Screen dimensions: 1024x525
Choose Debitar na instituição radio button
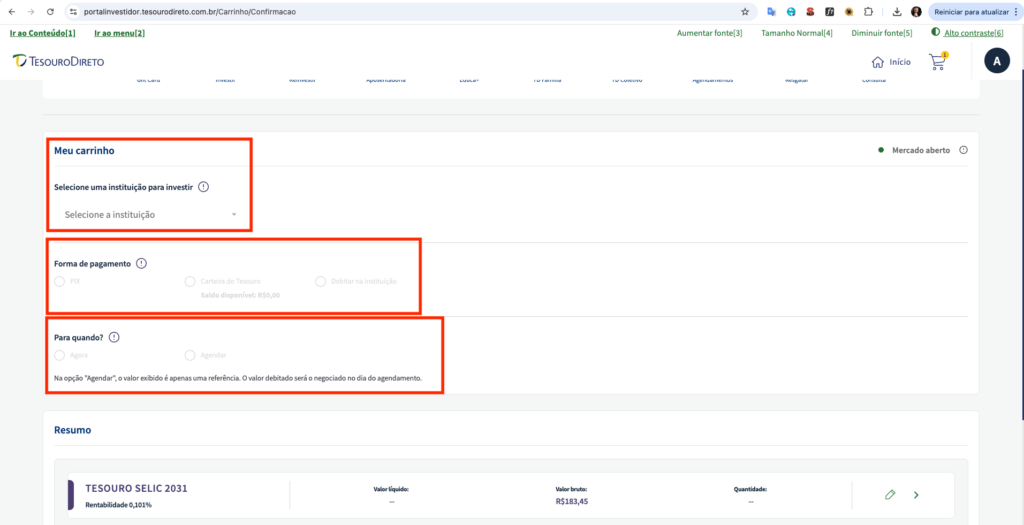[321, 282]
